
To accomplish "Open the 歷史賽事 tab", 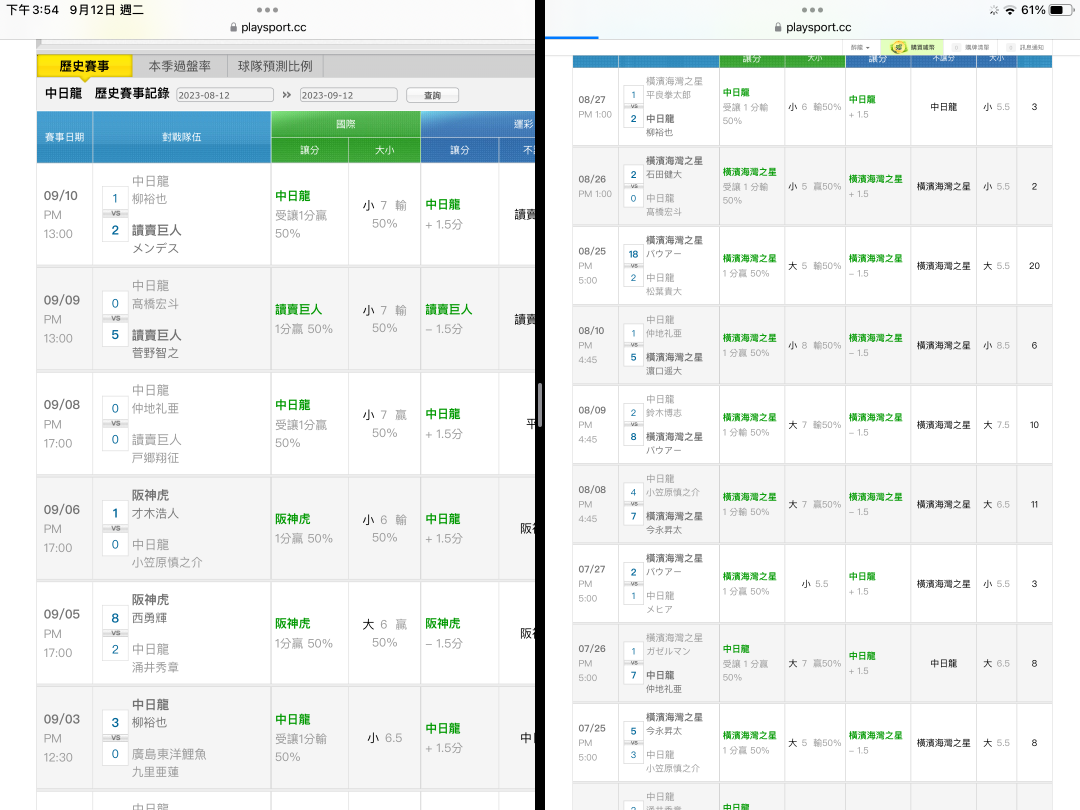I will [85, 66].
